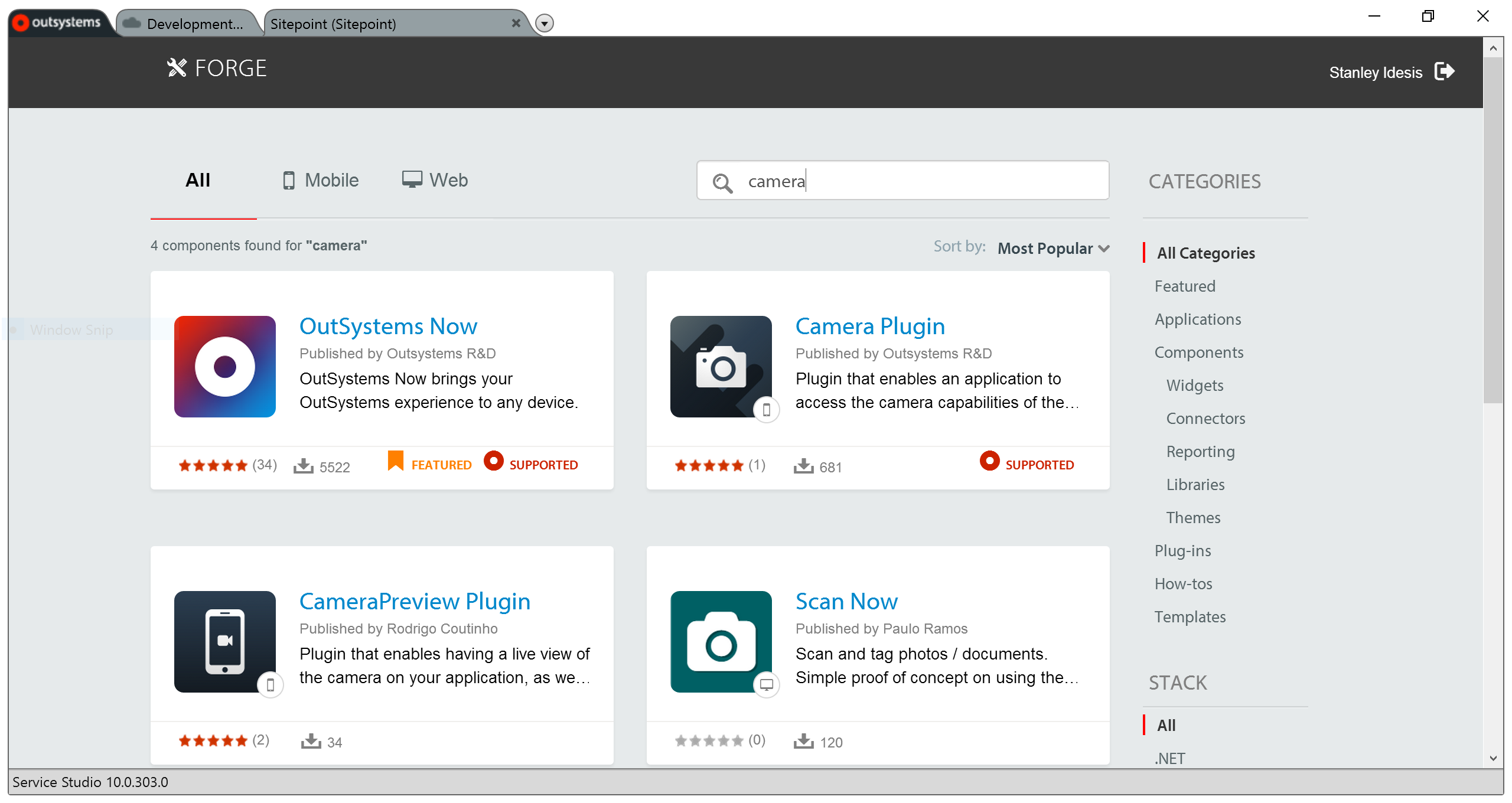This screenshot has width=1512, height=803.
Task: Click the search magnifier icon
Action: 722,182
